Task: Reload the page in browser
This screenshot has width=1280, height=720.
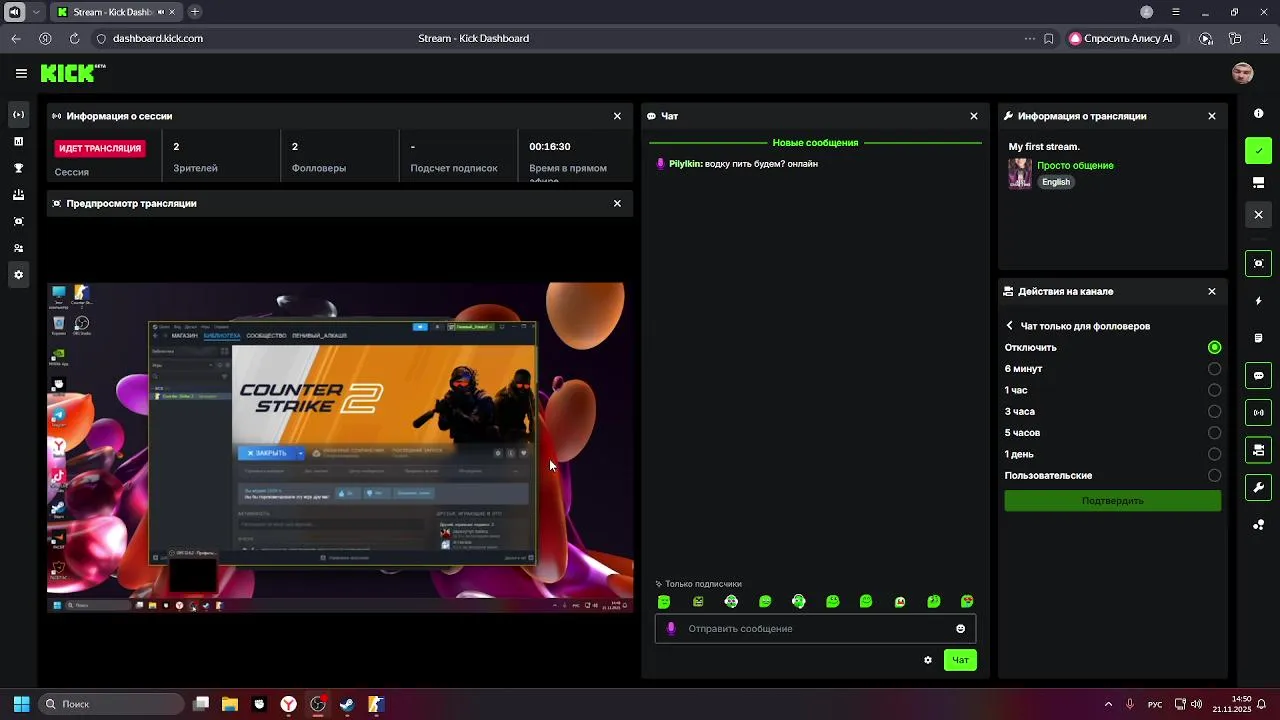Action: click(74, 39)
